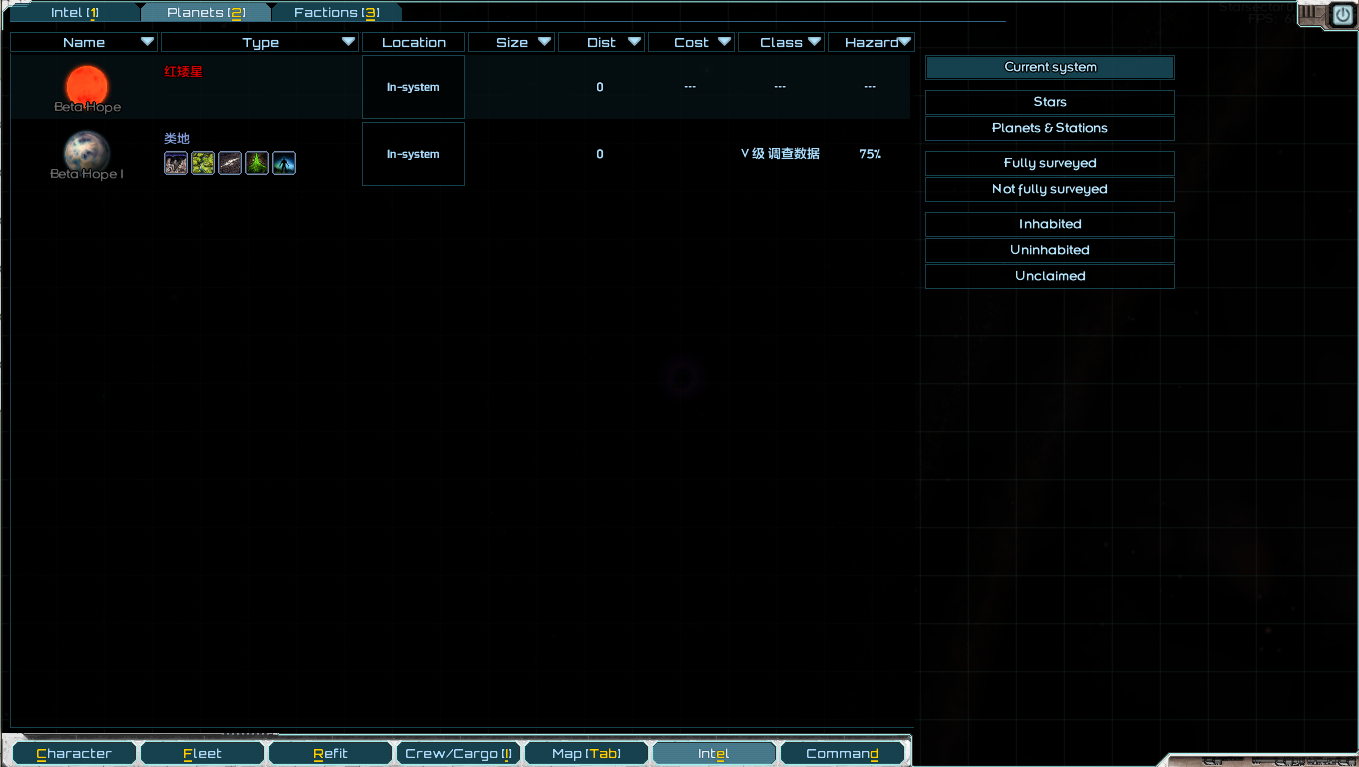The image size is (1359, 767).
Task: Open the Fleet screen
Action: point(202,753)
